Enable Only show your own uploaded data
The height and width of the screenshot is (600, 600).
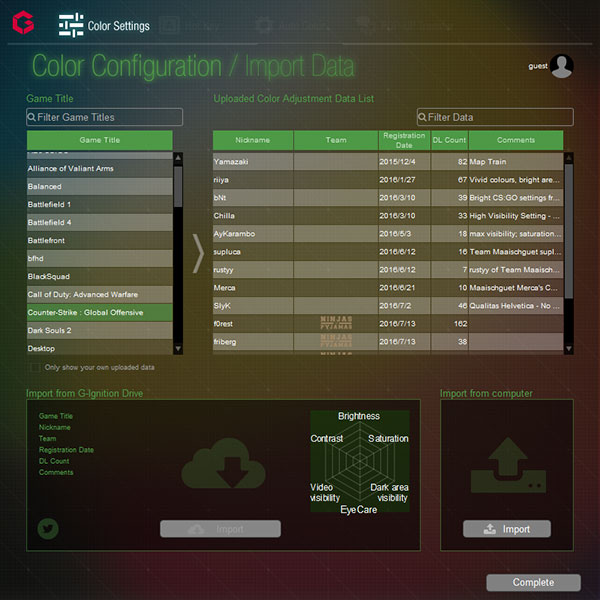[35, 367]
